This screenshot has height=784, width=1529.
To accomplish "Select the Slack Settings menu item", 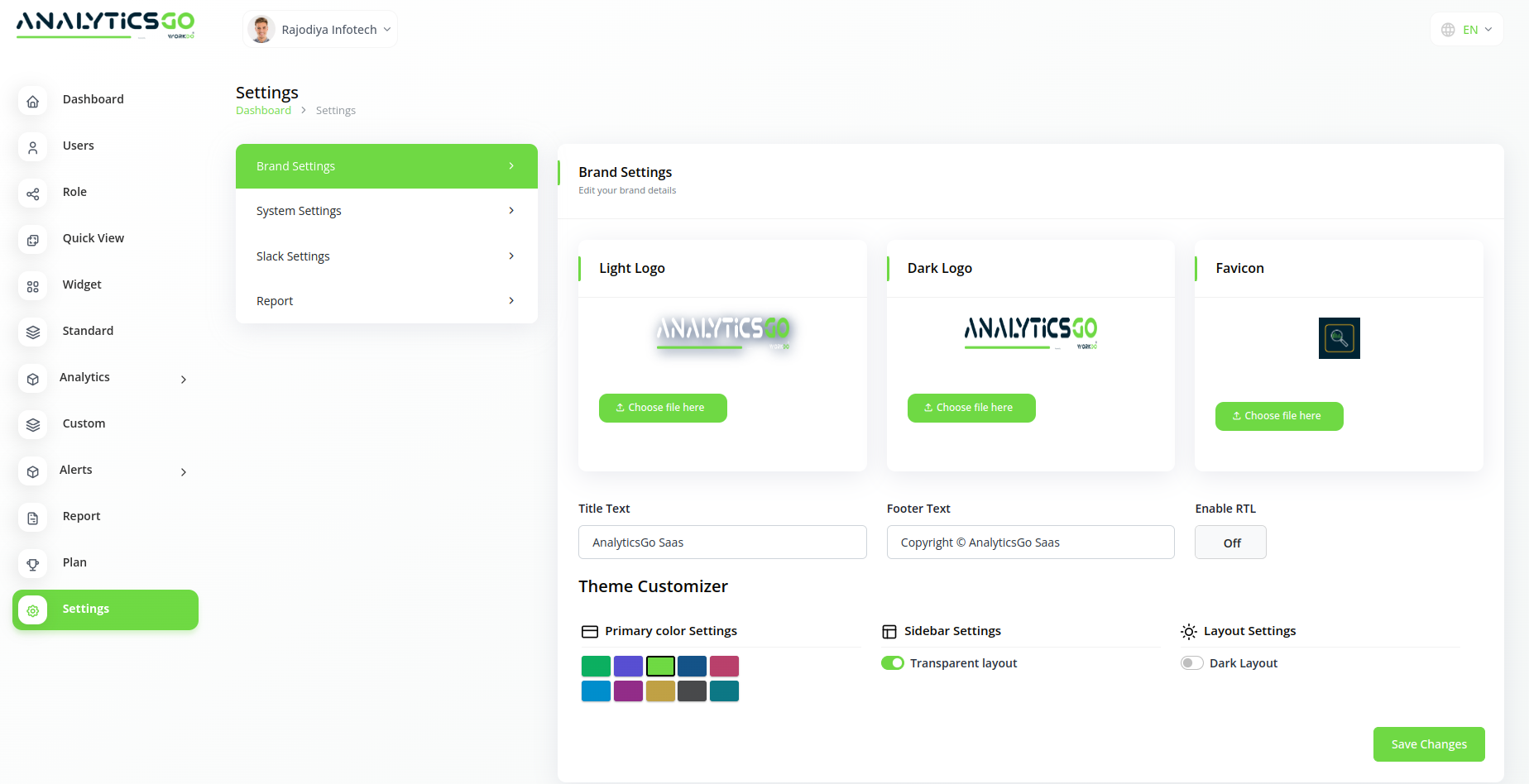I will (x=386, y=256).
